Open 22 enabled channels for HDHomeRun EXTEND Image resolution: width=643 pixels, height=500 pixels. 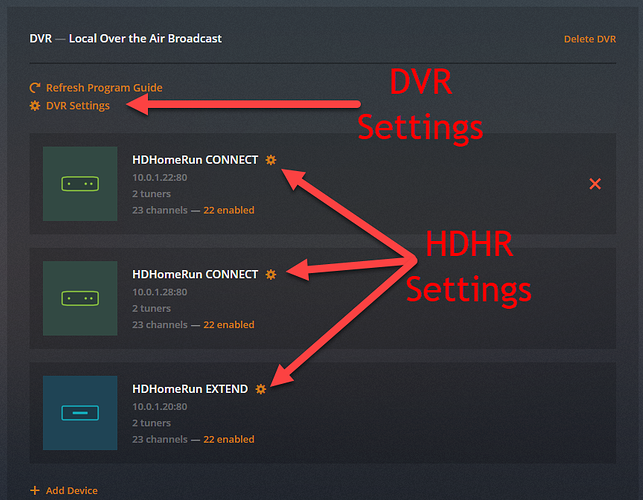(229, 439)
